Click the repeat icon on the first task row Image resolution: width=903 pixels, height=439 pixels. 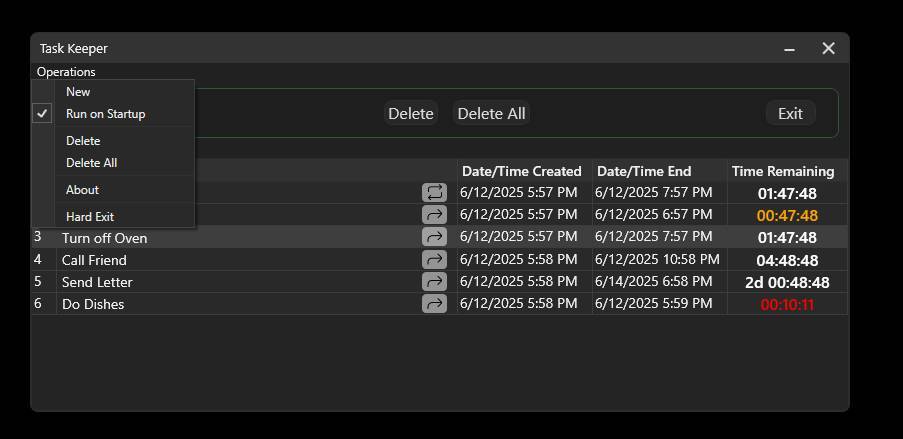434,192
